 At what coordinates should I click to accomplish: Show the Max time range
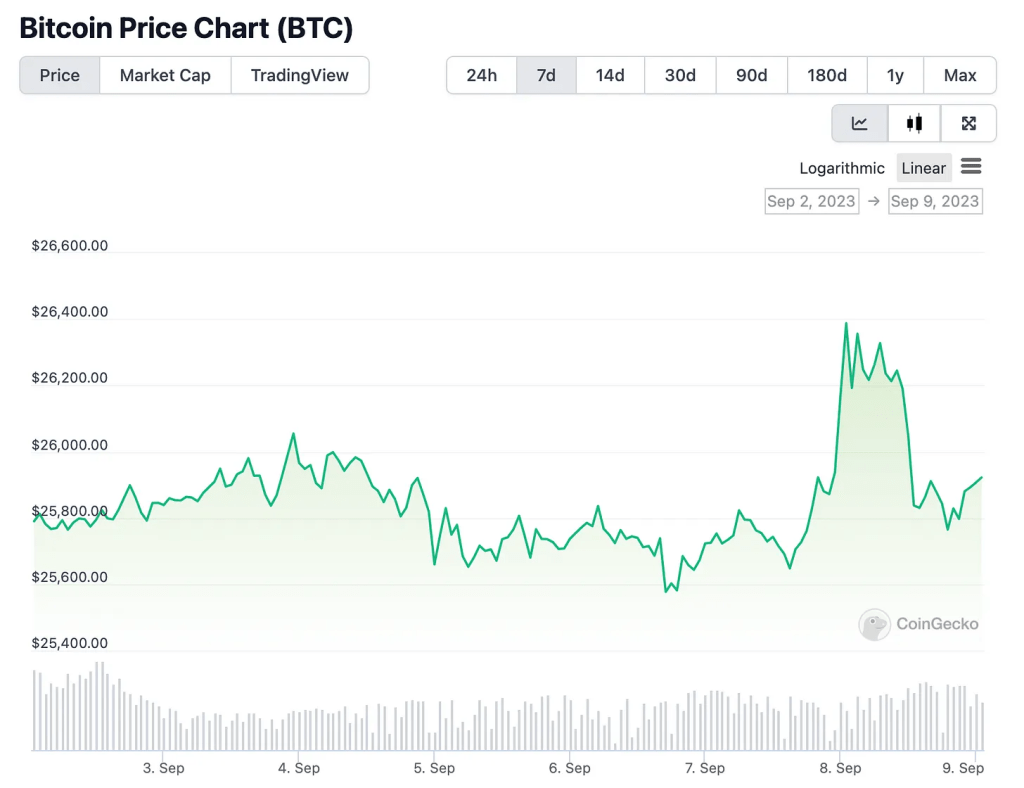click(960, 75)
